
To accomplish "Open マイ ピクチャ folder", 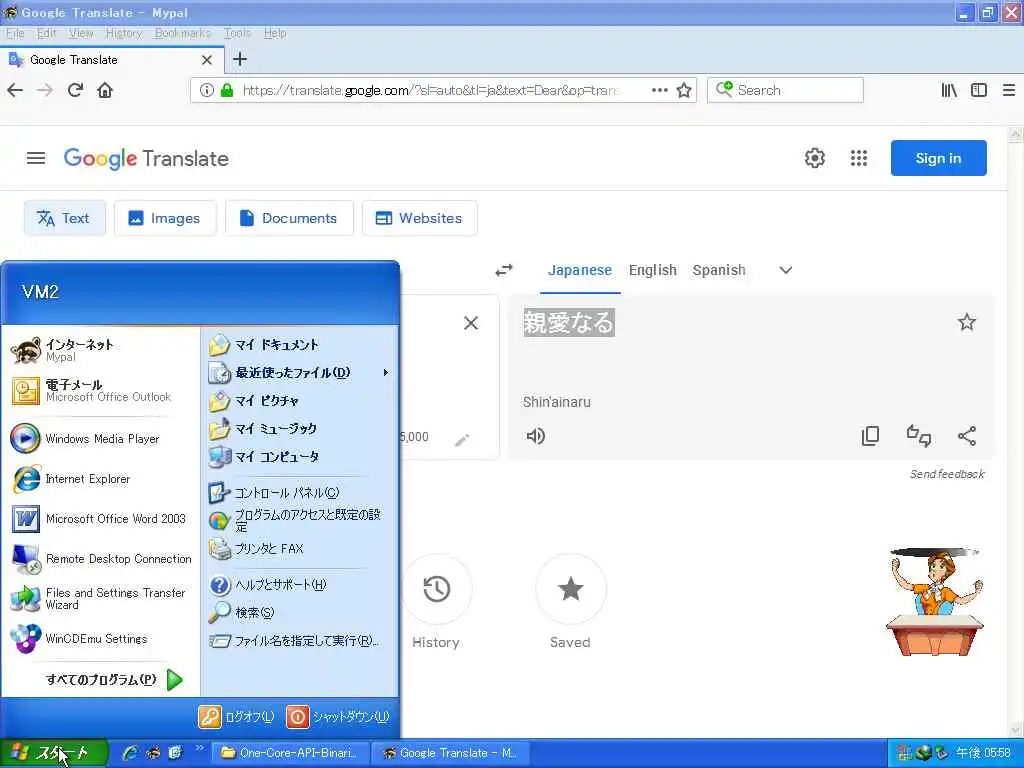I will click(299, 400).
